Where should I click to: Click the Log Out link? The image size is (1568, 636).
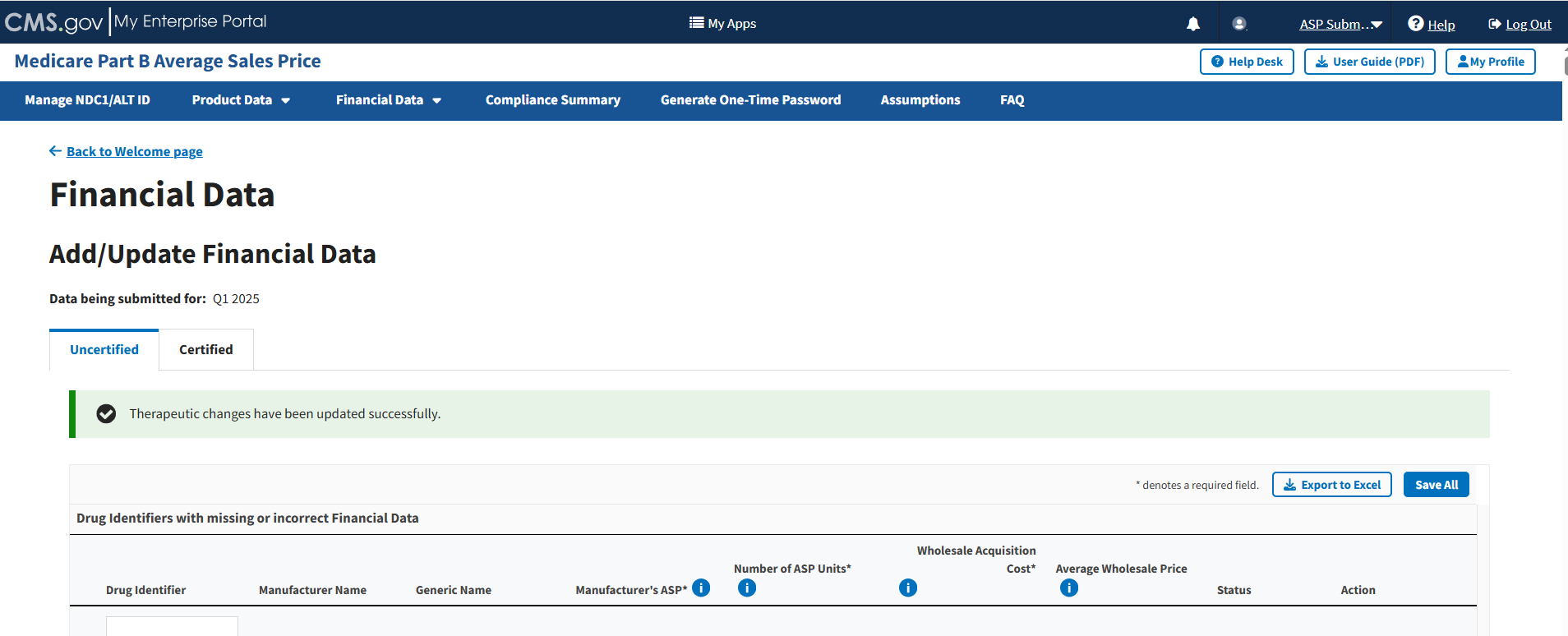point(1528,25)
